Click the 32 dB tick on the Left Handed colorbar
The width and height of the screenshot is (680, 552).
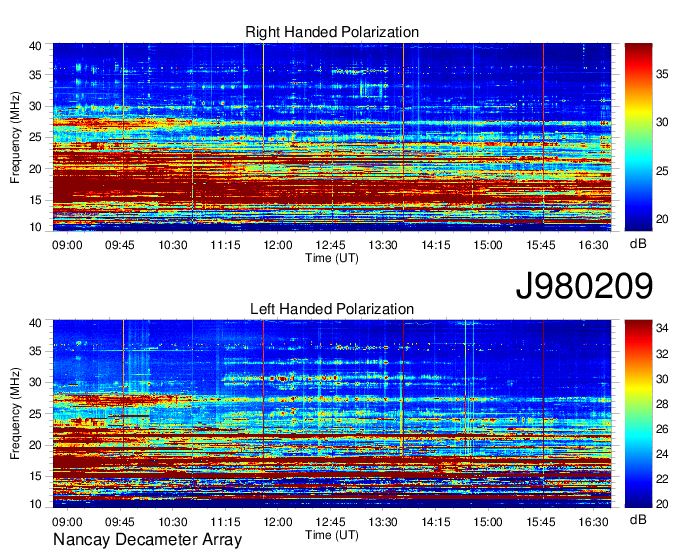pyautogui.click(x=662, y=354)
